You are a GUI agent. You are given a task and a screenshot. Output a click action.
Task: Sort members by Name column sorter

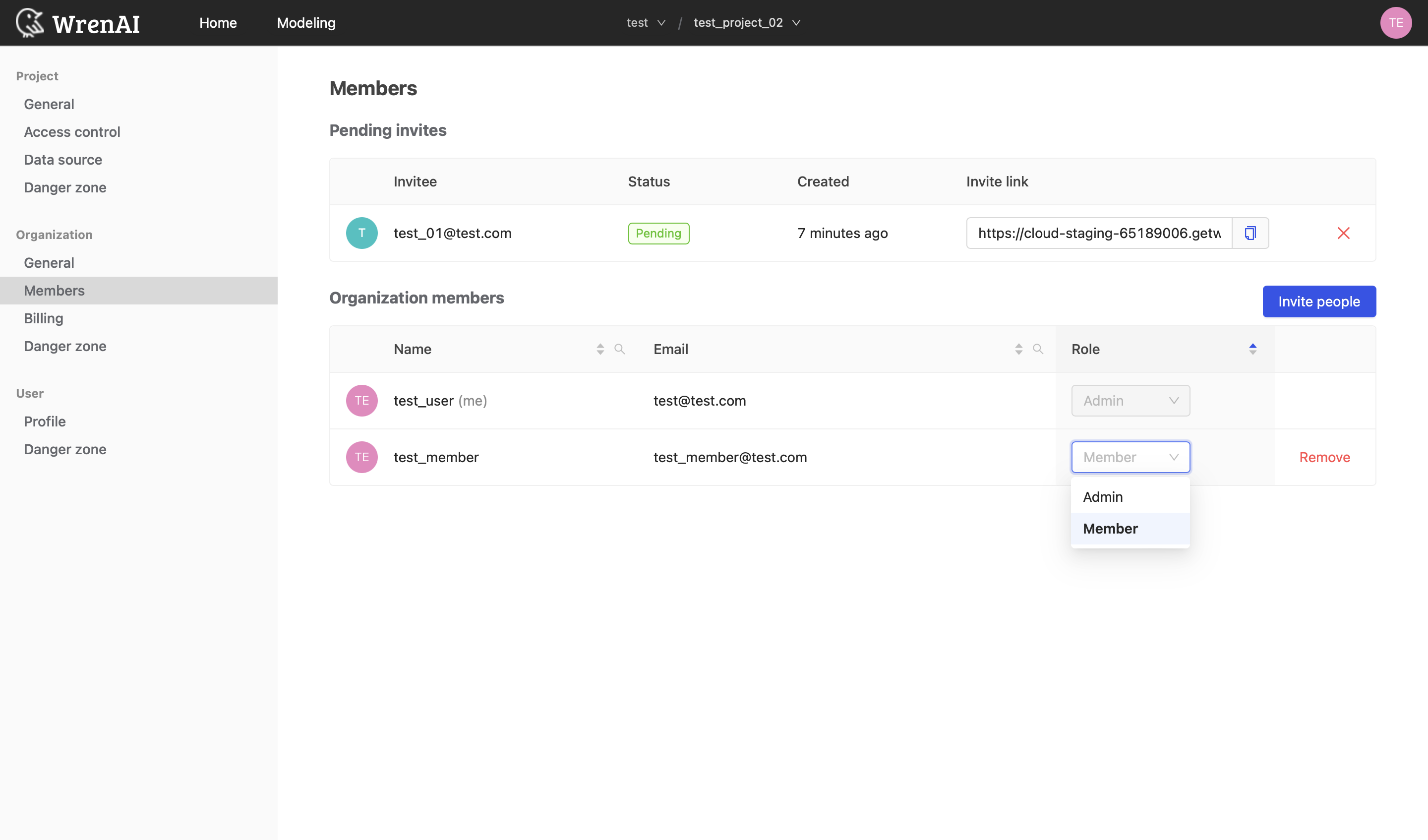click(x=600, y=349)
